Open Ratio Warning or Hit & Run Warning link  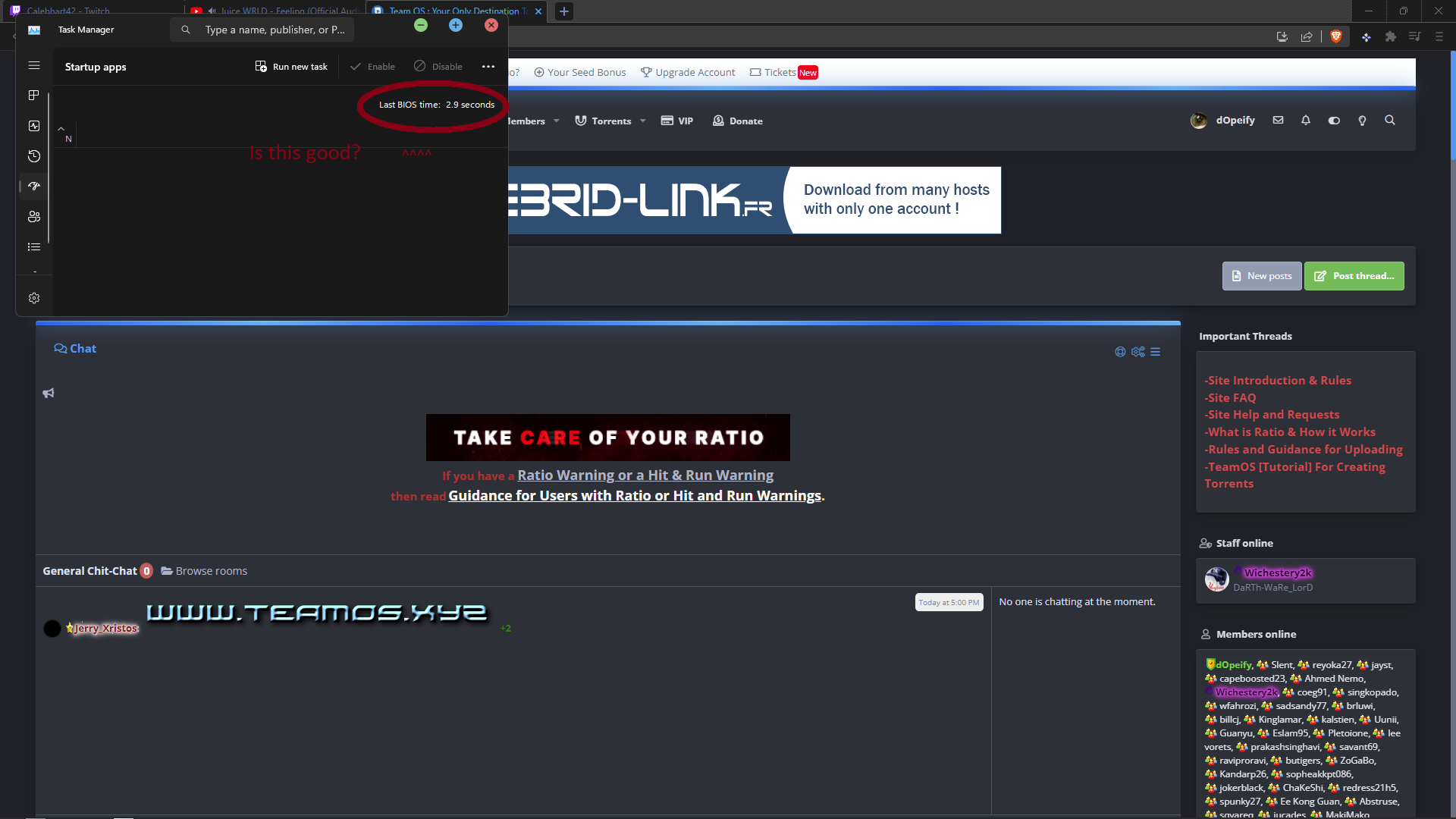pos(645,475)
